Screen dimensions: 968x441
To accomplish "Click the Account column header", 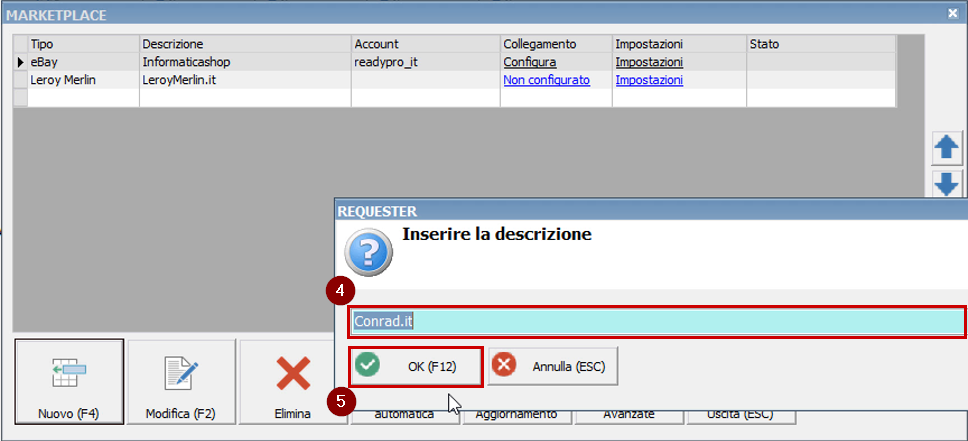I will (425, 44).
